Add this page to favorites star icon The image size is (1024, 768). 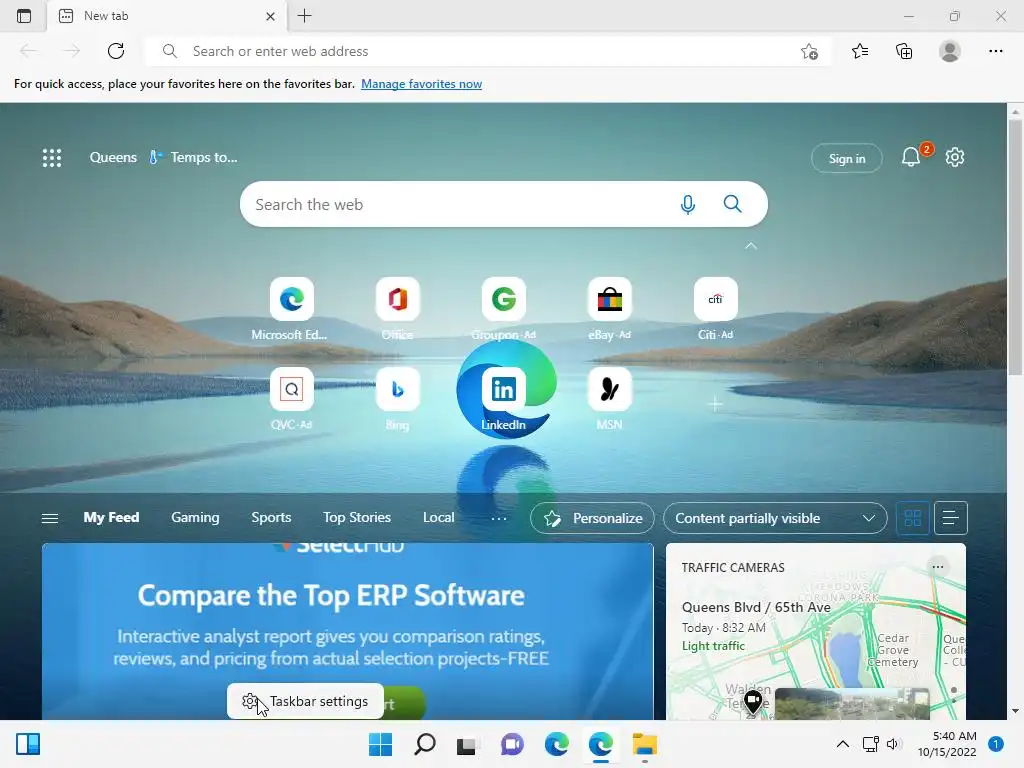point(809,51)
